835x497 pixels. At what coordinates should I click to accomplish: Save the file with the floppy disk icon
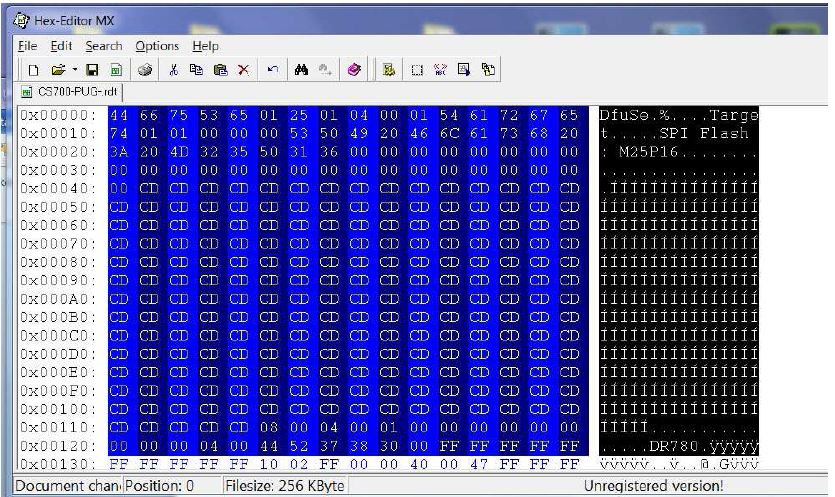coord(92,70)
